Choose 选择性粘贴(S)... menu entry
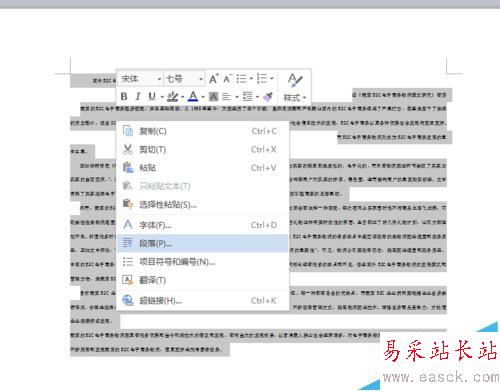500x392 pixels. point(203,204)
